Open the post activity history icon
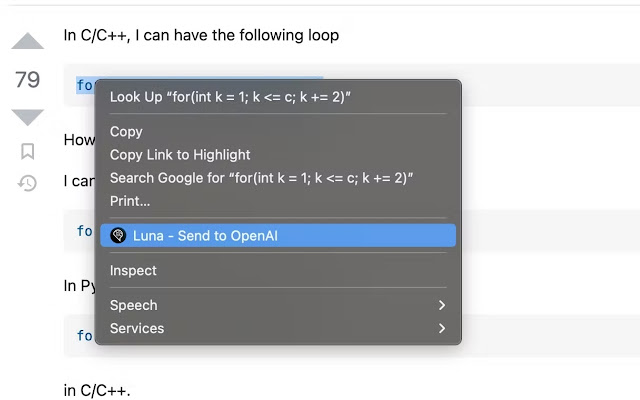Viewport: 640px width, 400px height. [x=27, y=183]
